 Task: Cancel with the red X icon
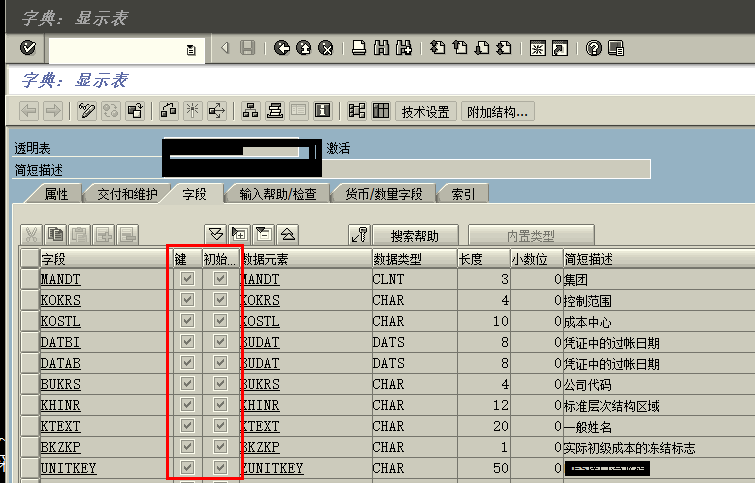click(326, 48)
